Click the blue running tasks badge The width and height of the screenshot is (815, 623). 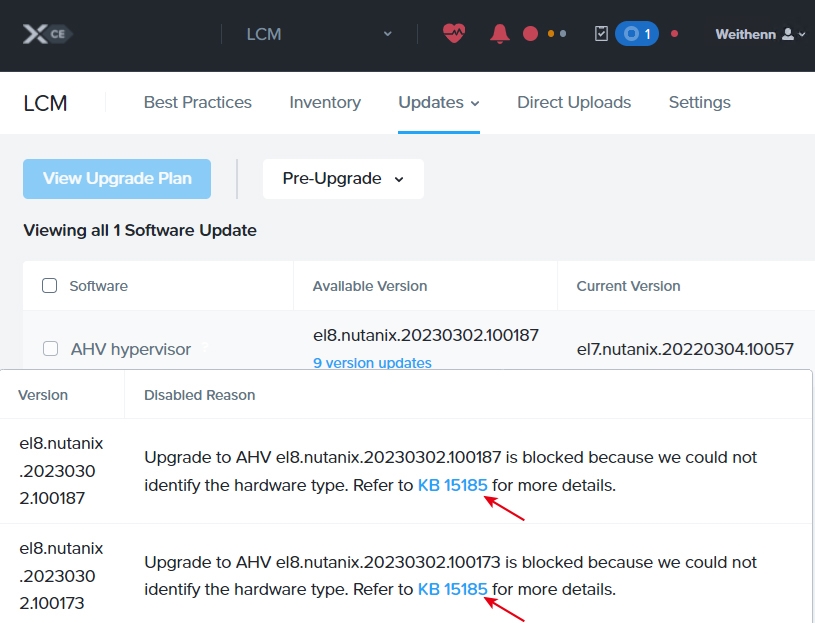637,34
